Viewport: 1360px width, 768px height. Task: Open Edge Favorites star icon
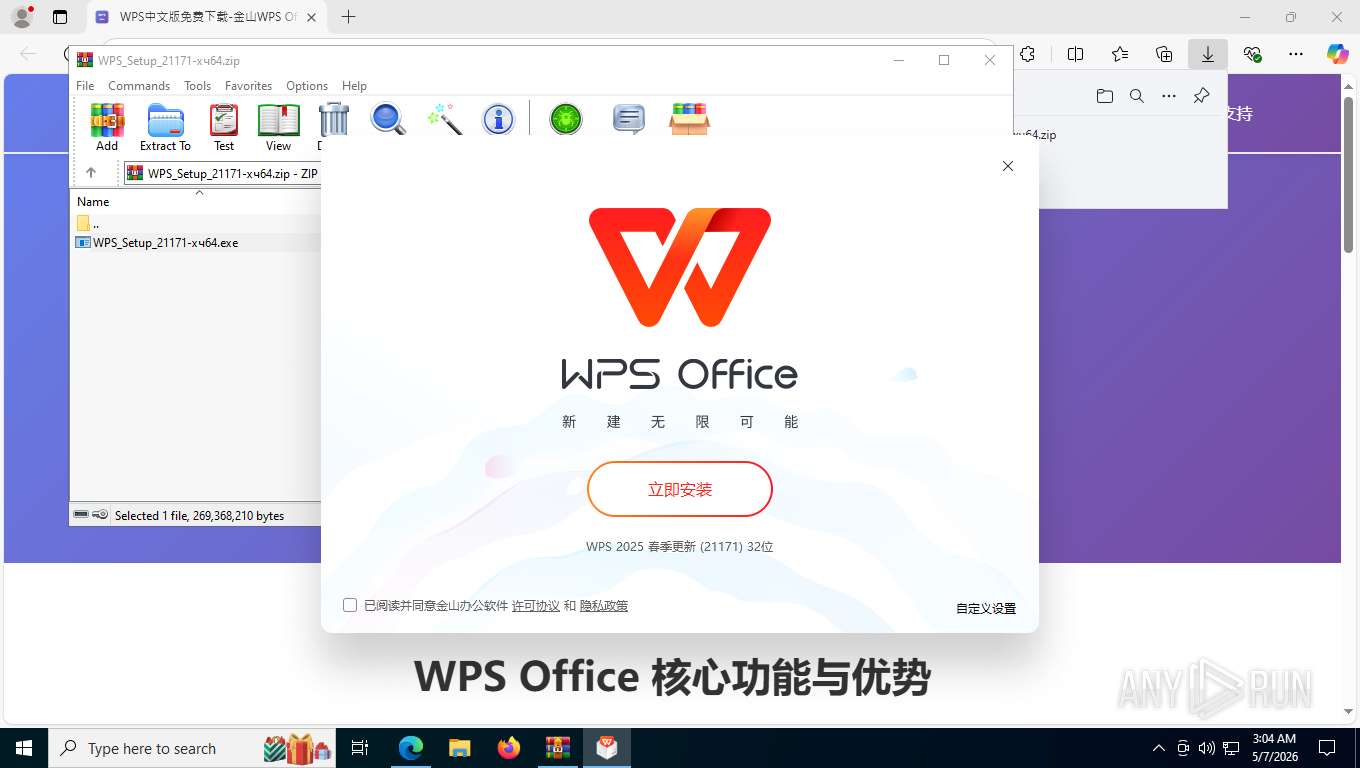click(1120, 54)
